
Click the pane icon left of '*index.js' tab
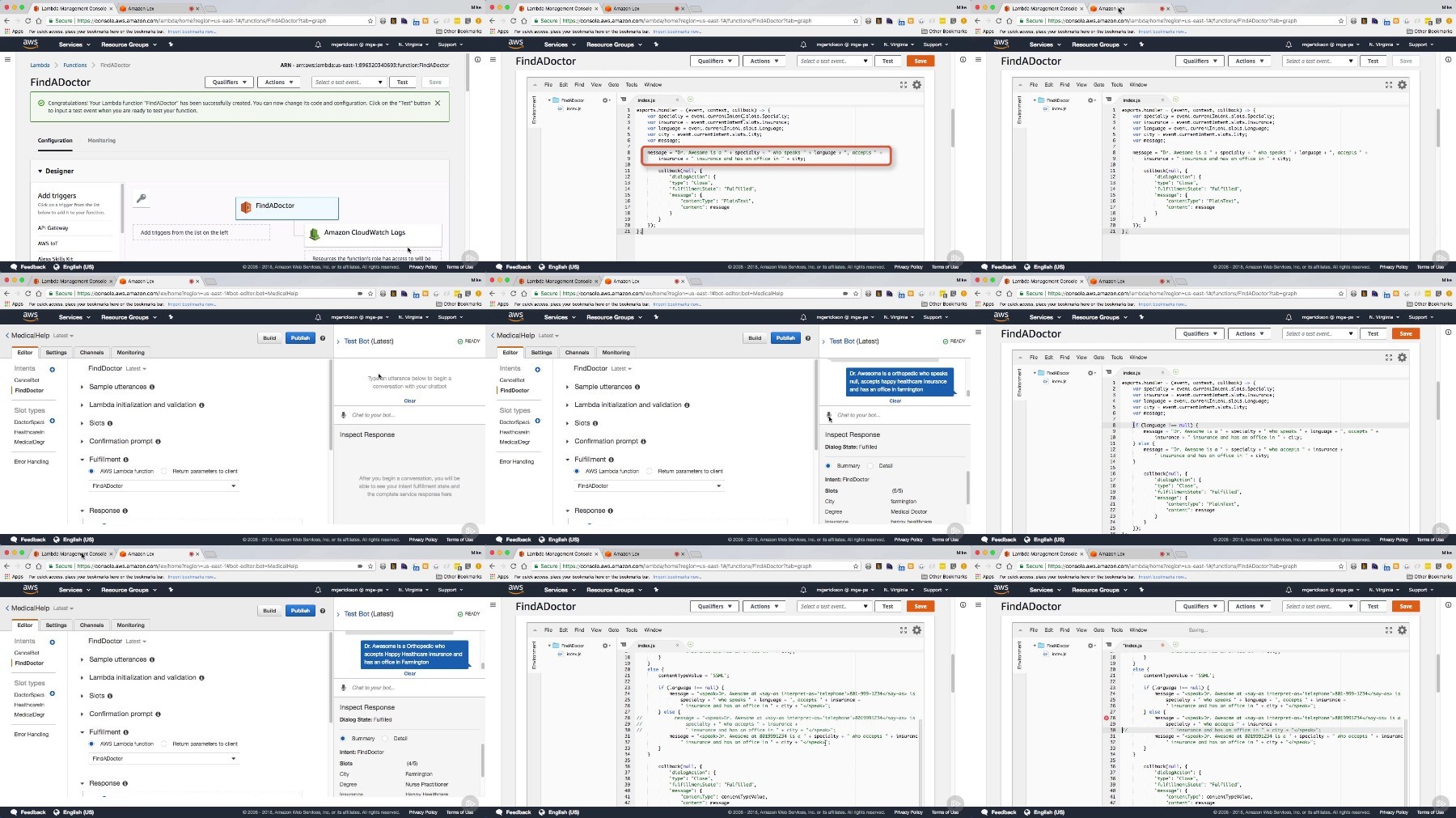[1109, 645]
